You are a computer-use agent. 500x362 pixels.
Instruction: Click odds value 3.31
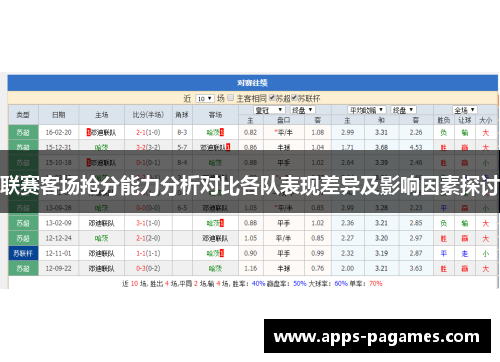[381, 132]
